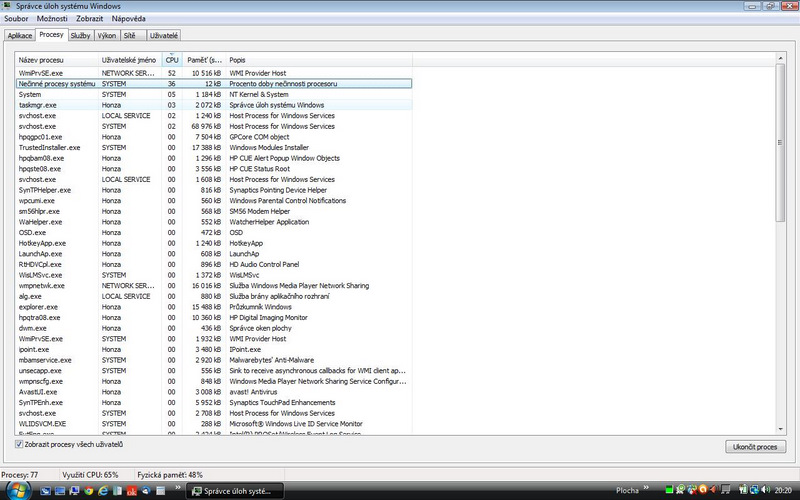Switch to the Aplikace tab
Screen dimensions: 800x500
click(x=20, y=36)
